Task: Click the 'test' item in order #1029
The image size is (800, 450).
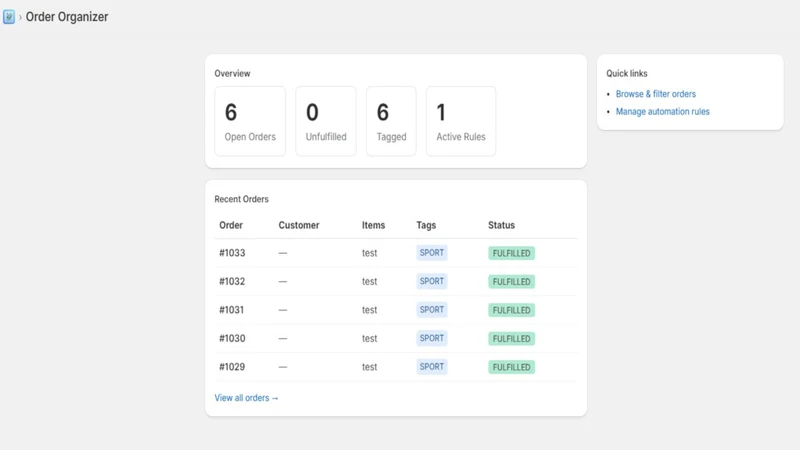Action: tap(369, 367)
